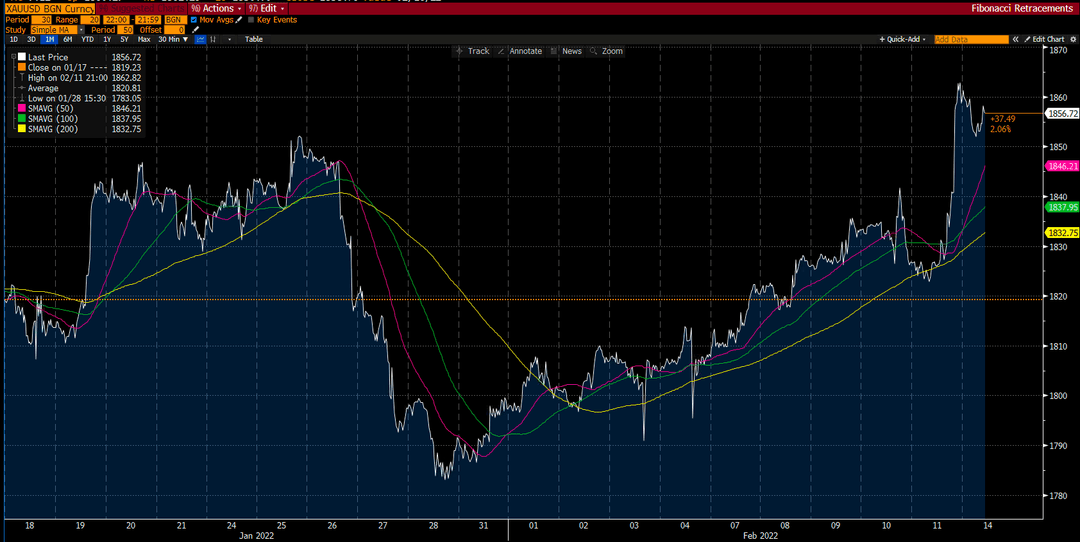
Task: Click the magenta SMAVG (50) color swatch
Action: click(x=22, y=108)
